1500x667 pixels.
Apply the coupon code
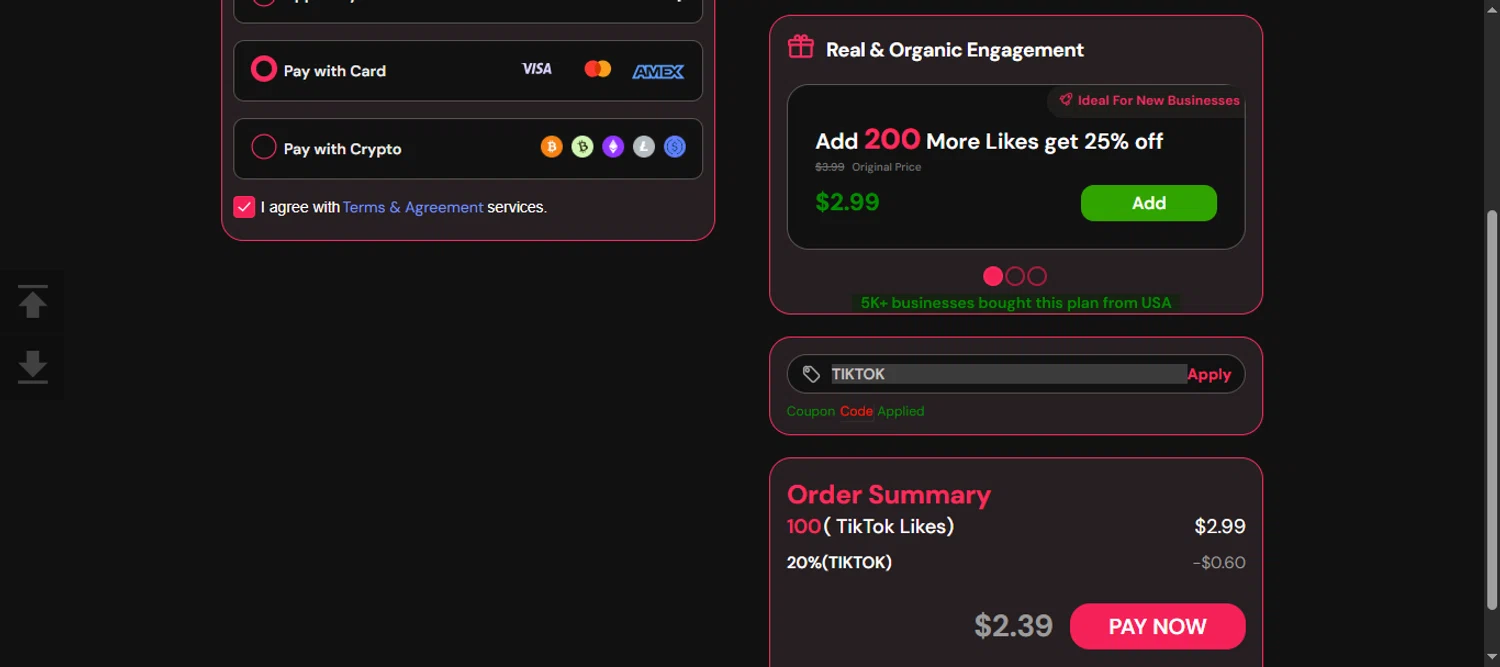point(1209,374)
